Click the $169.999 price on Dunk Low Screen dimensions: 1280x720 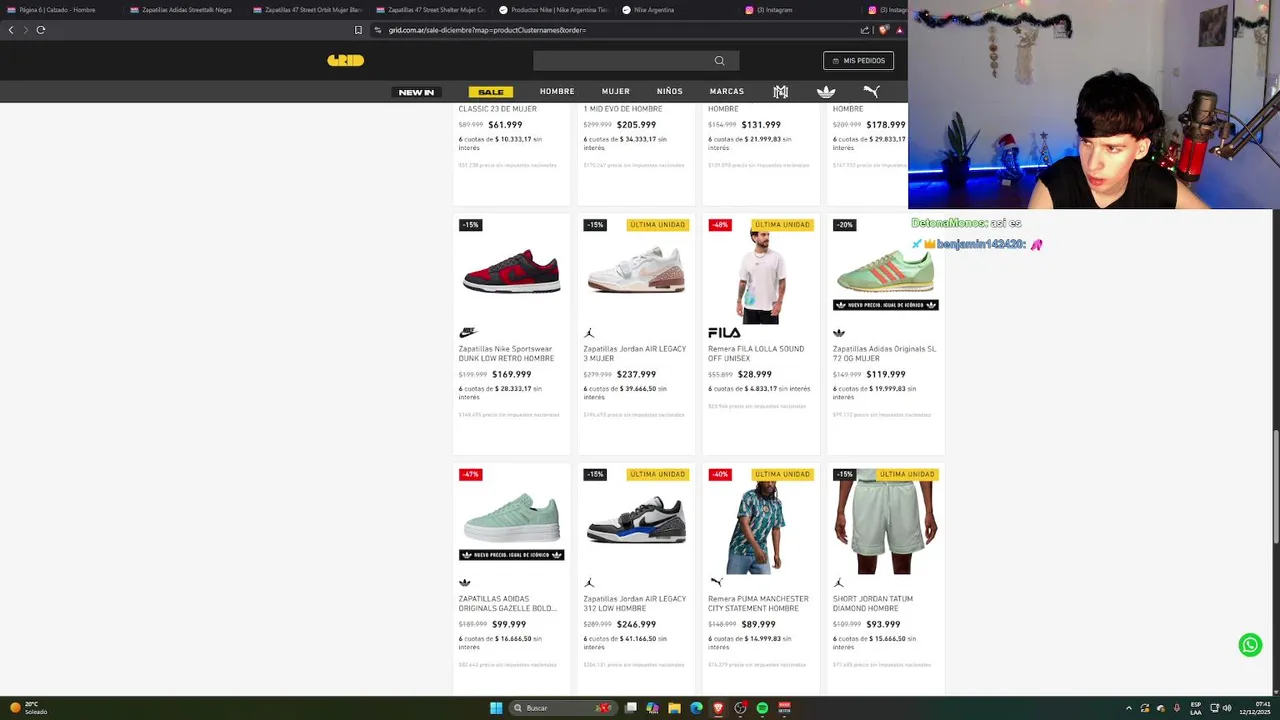[x=512, y=375]
